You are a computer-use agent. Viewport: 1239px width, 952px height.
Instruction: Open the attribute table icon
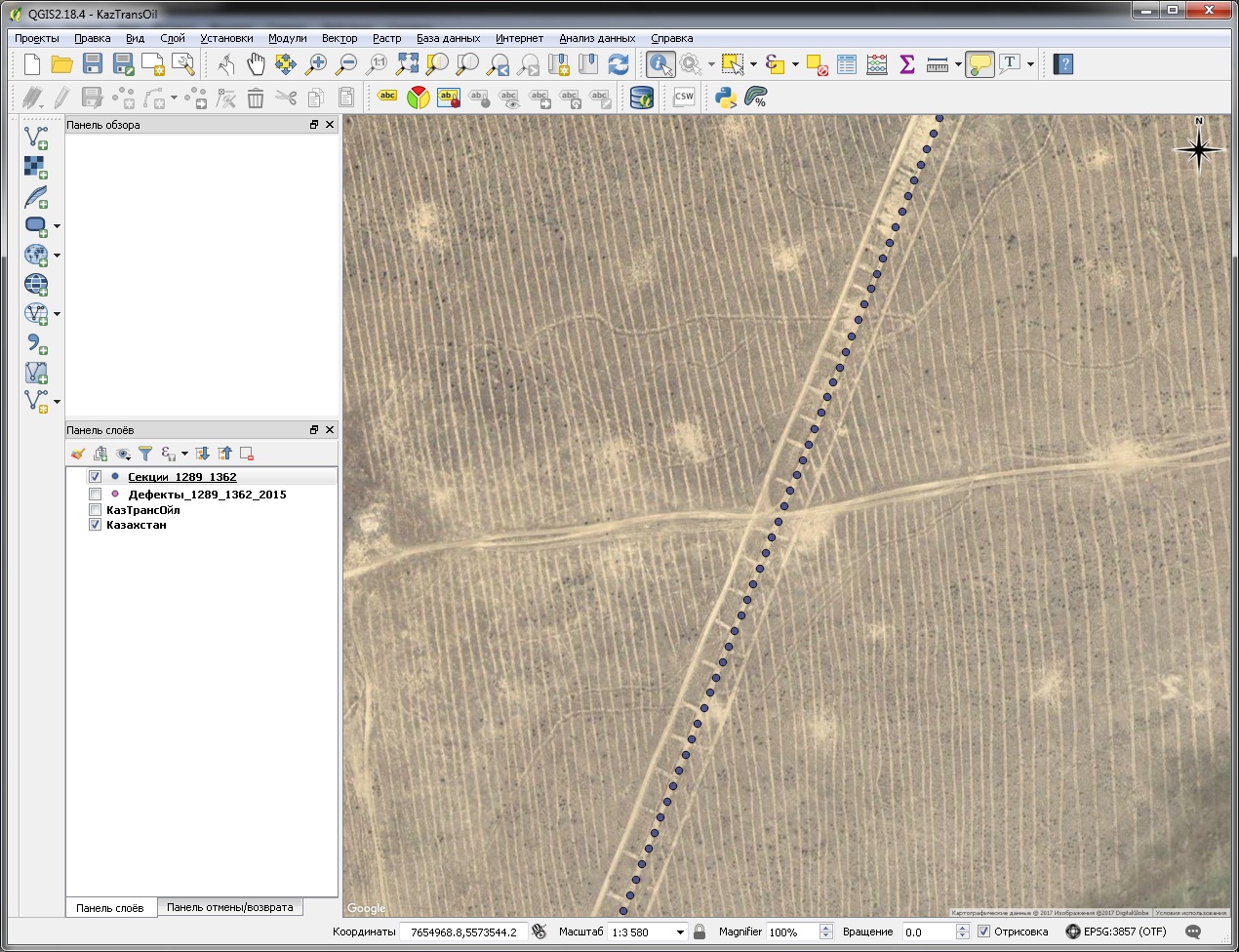coord(847,65)
